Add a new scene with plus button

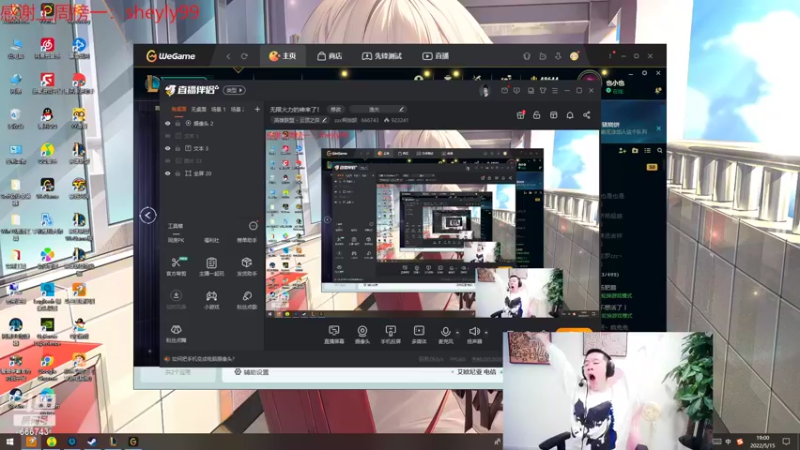[x=257, y=109]
